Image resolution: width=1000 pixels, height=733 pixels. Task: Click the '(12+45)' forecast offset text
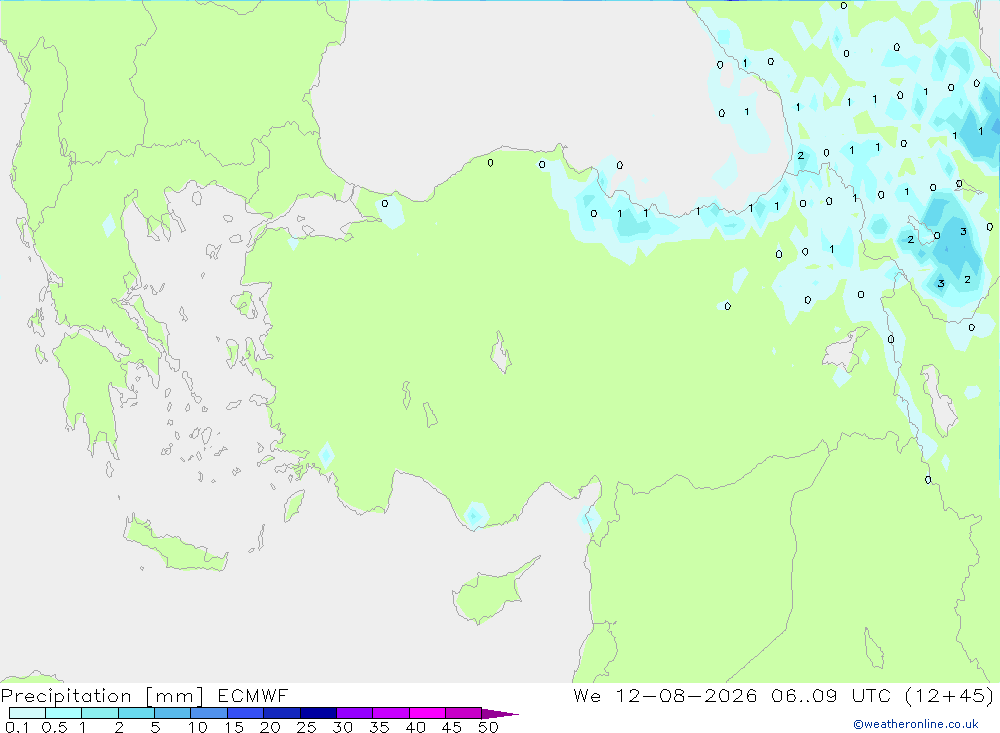point(949,695)
